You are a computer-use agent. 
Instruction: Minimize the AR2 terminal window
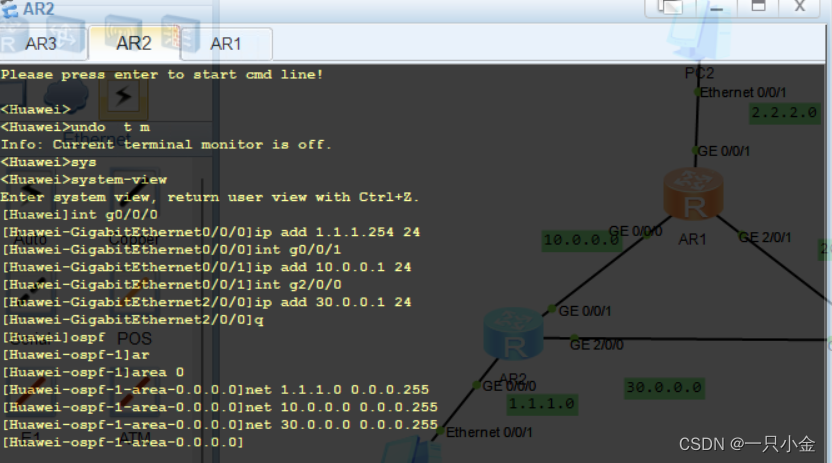[x=717, y=7]
